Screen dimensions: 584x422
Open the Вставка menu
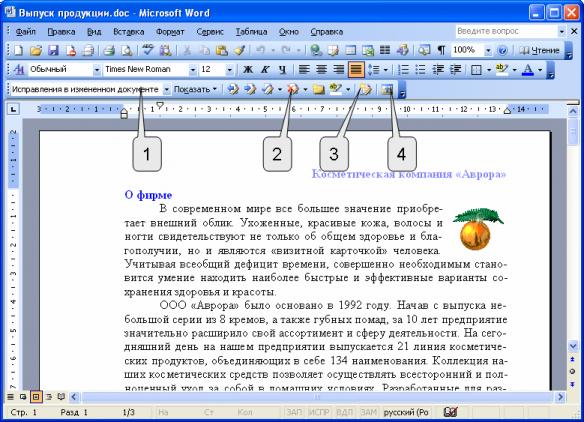click(128, 32)
